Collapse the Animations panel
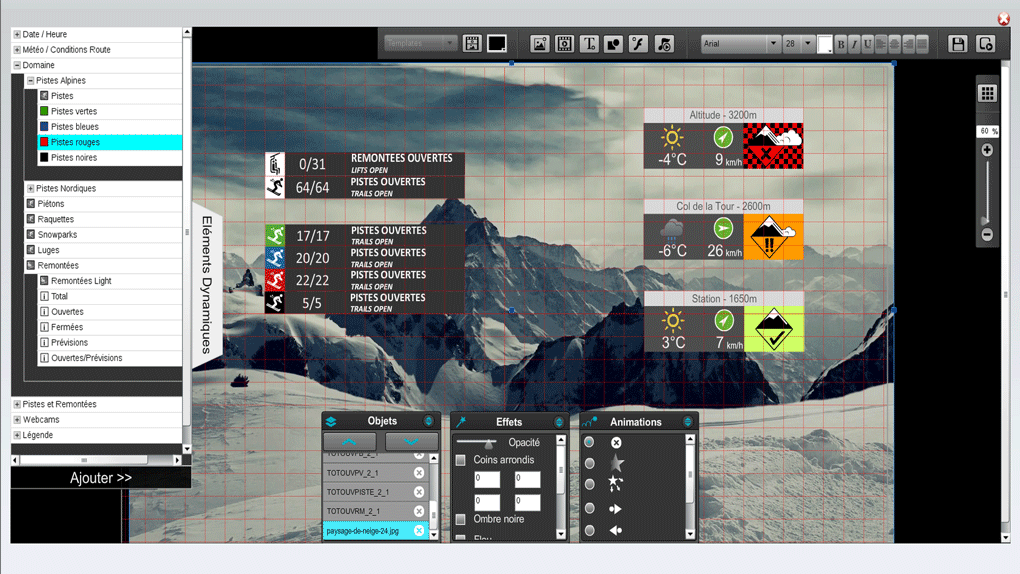 tap(688, 422)
